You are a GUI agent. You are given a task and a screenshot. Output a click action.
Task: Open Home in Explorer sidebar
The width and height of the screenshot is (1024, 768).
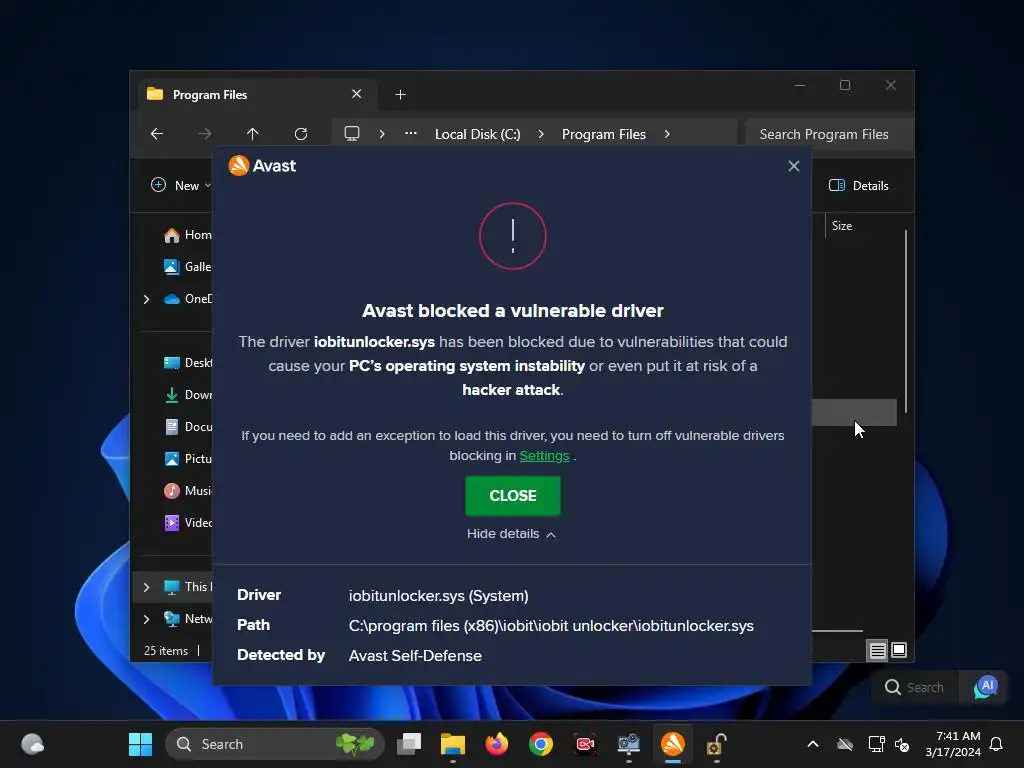click(187, 235)
